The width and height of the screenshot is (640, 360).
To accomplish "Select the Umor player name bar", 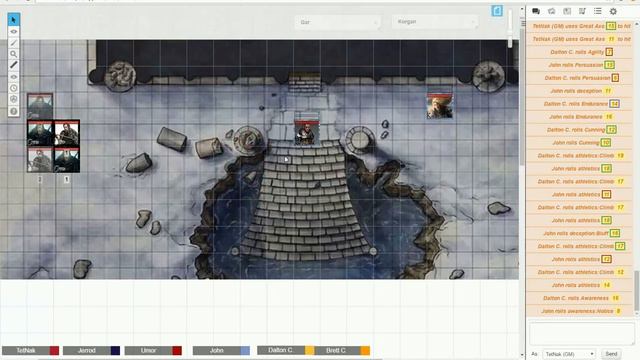I will 148,350.
